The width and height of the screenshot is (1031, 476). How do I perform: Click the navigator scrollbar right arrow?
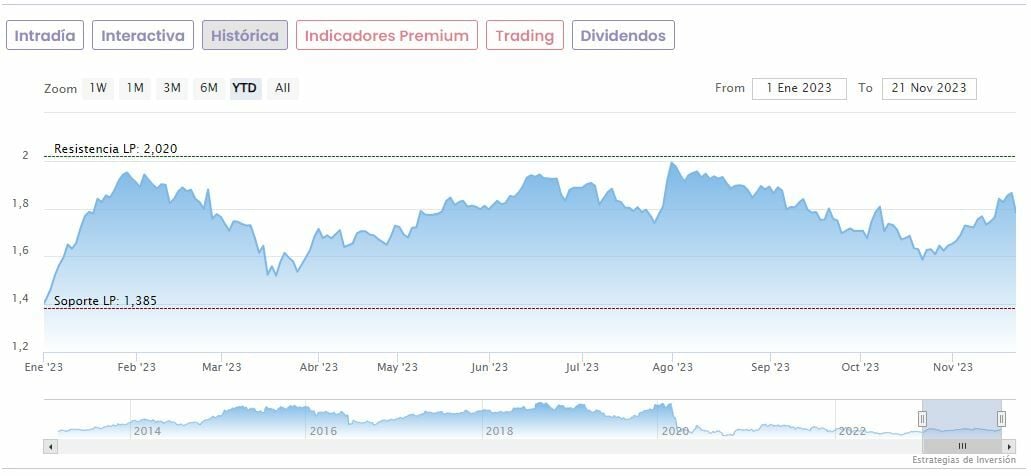(1010, 445)
